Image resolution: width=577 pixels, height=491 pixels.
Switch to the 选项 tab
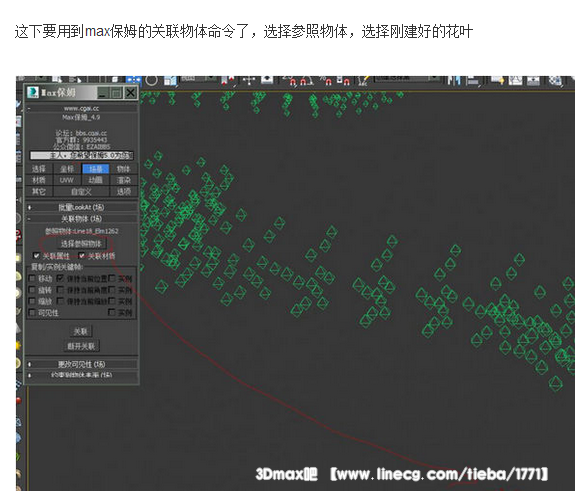point(124,192)
